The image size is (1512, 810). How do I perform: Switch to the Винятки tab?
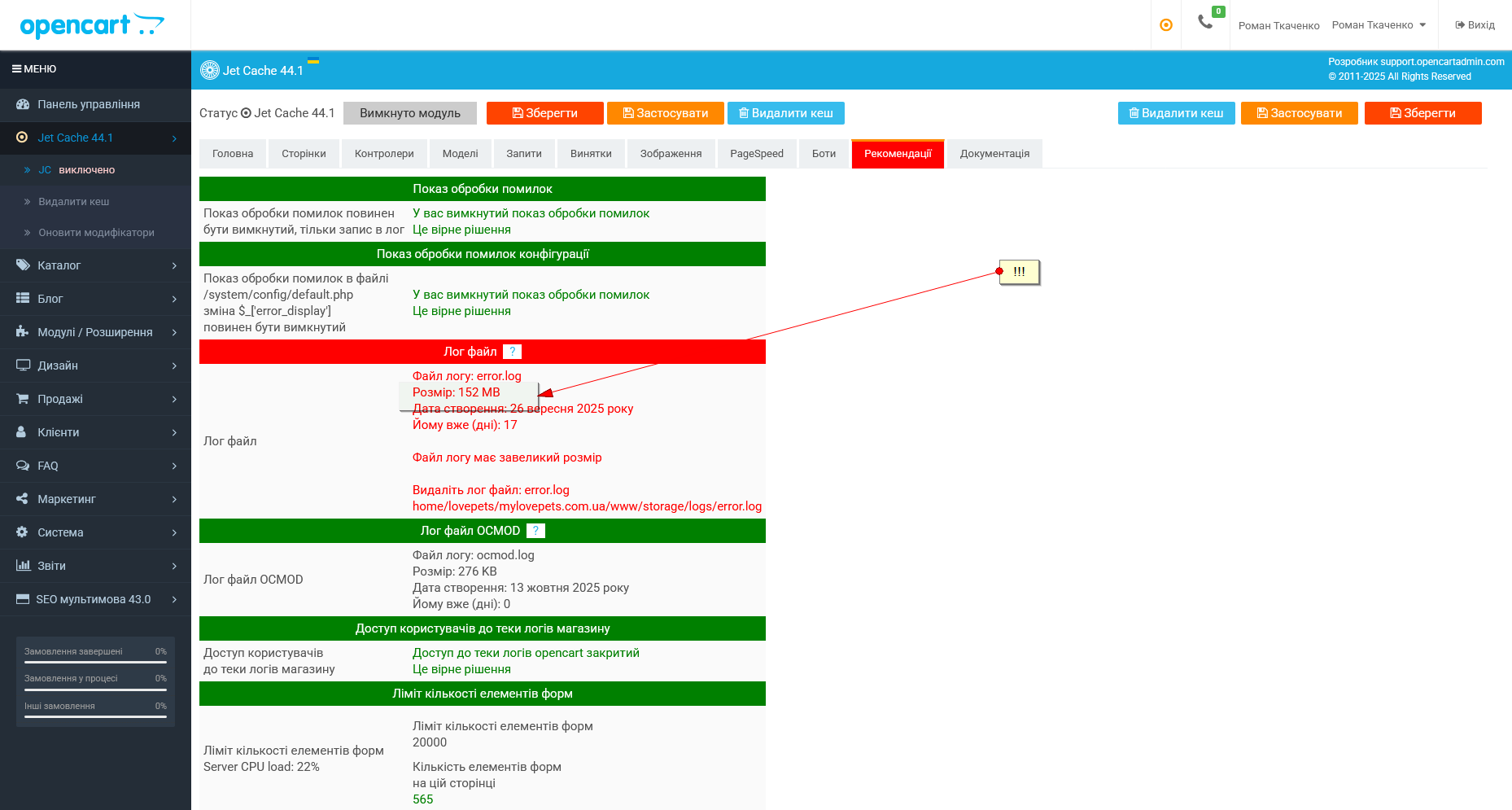coord(591,154)
